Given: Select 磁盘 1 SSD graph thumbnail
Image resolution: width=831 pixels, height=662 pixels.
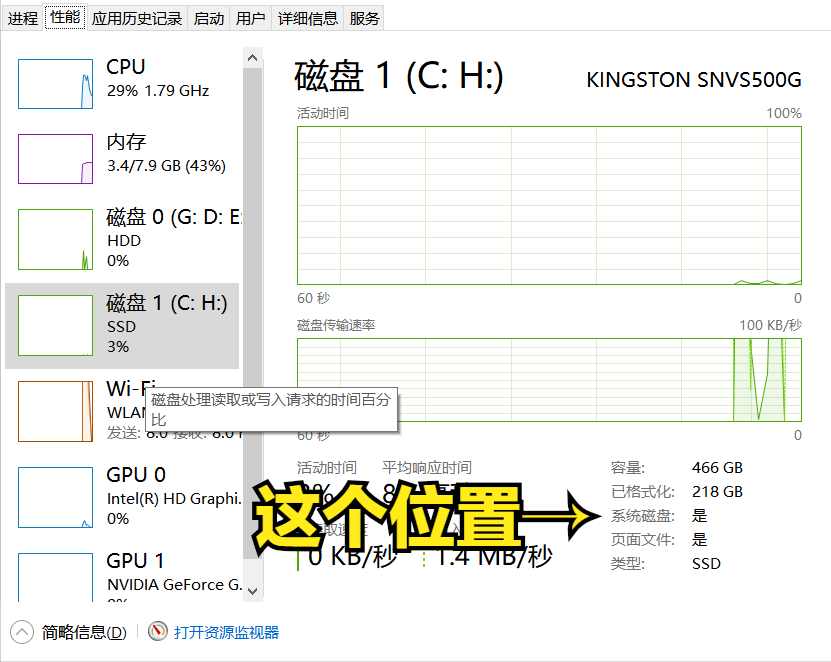Looking at the screenshot, I should (x=56, y=325).
